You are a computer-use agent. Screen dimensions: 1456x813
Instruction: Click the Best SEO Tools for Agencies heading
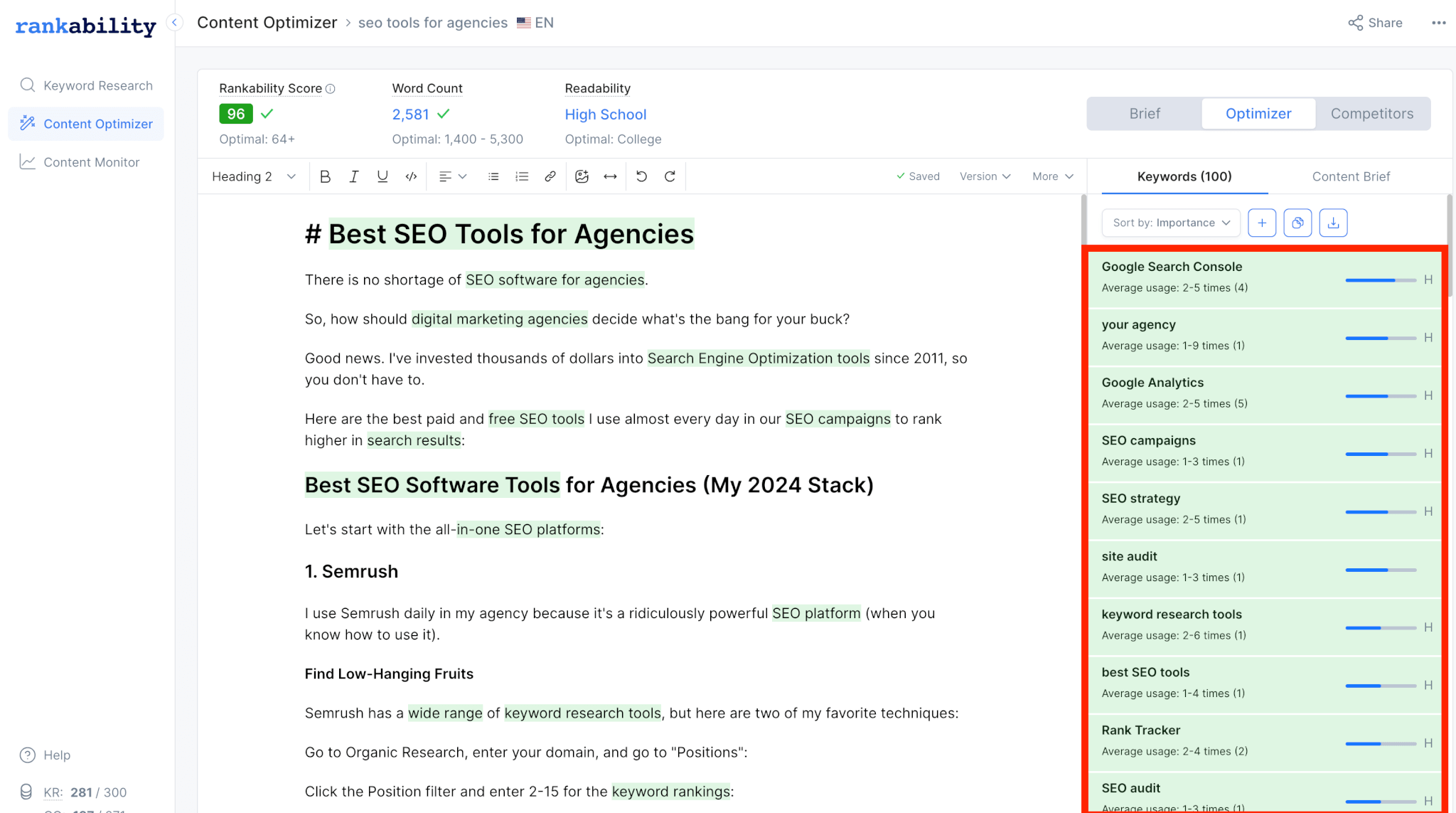tap(500, 234)
